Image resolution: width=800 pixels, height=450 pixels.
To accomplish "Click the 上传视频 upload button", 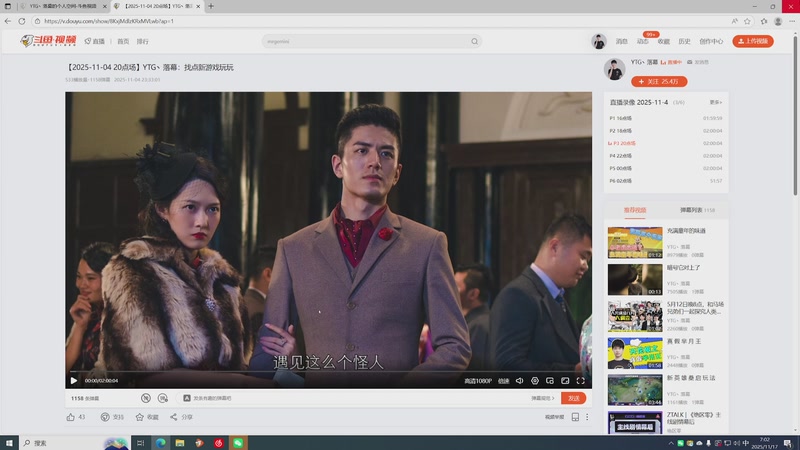I will (753, 41).
